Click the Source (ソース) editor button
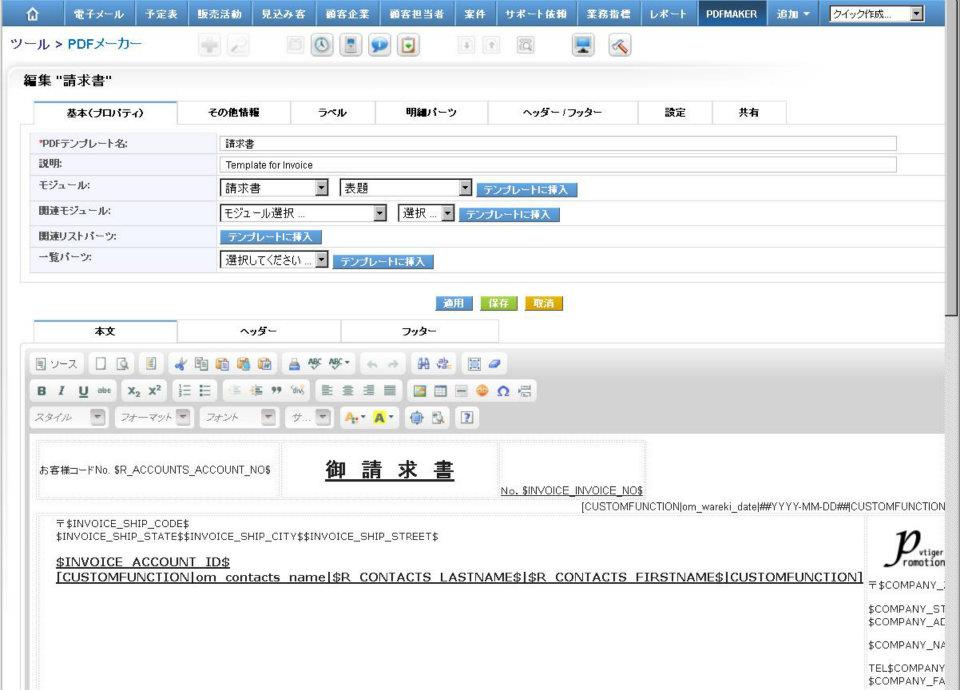This screenshot has width=960, height=690. (56, 364)
